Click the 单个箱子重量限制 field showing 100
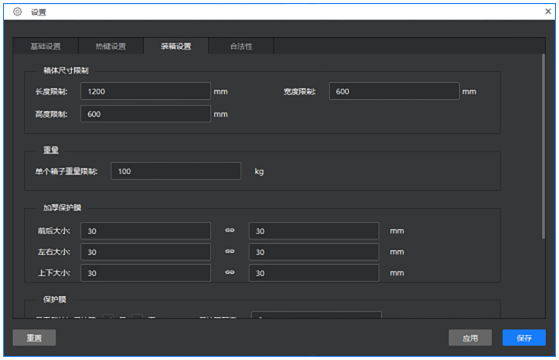Viewport: 559px width, 360px height. [176, 171]
